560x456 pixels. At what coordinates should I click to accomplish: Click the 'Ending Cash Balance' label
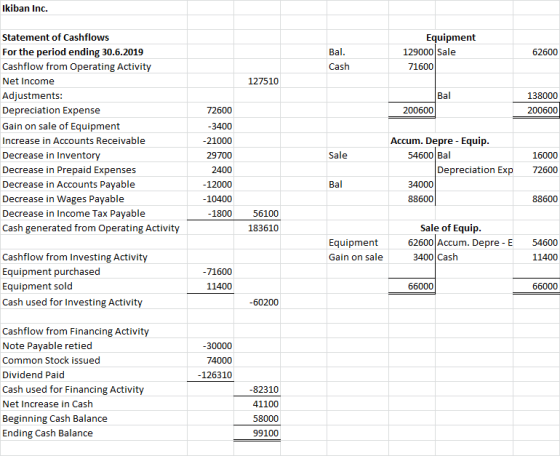click(x=48, y=433)
